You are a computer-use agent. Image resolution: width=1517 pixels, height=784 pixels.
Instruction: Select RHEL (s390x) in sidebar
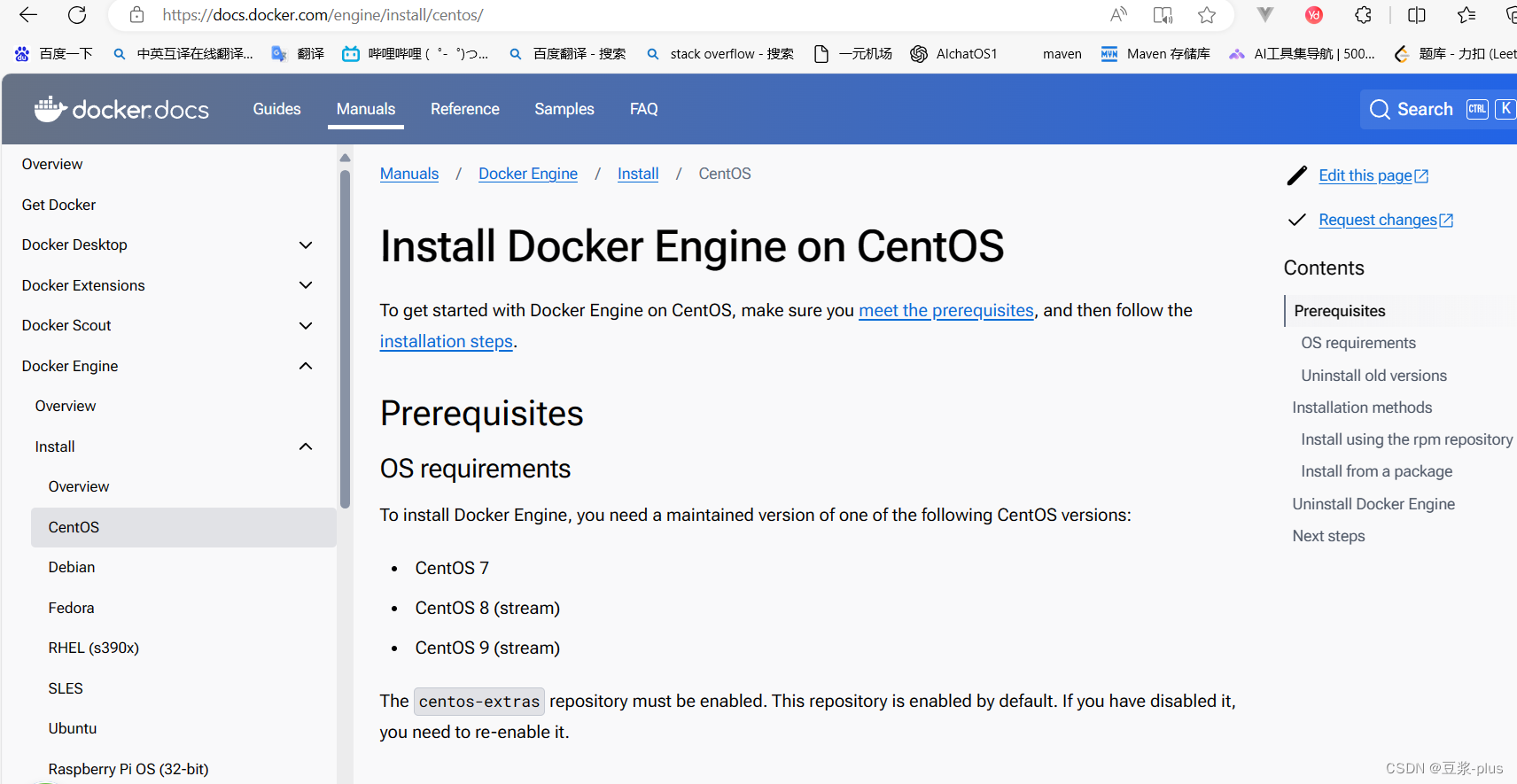(94, 648)
